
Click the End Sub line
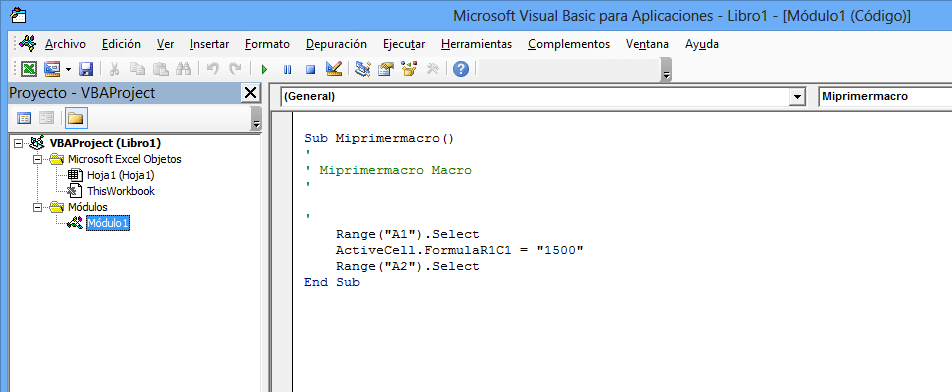tap(332, 282)
